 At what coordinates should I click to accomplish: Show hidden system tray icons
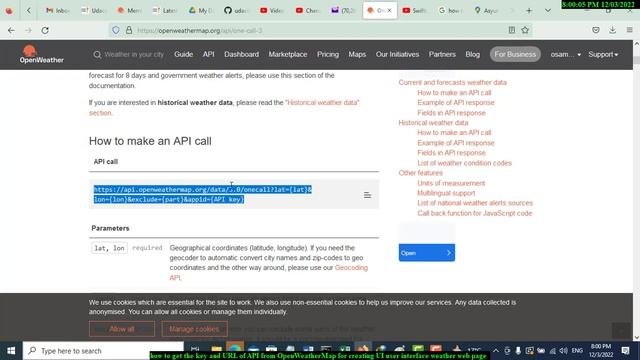pyautogui.click(x=496, y=351)
